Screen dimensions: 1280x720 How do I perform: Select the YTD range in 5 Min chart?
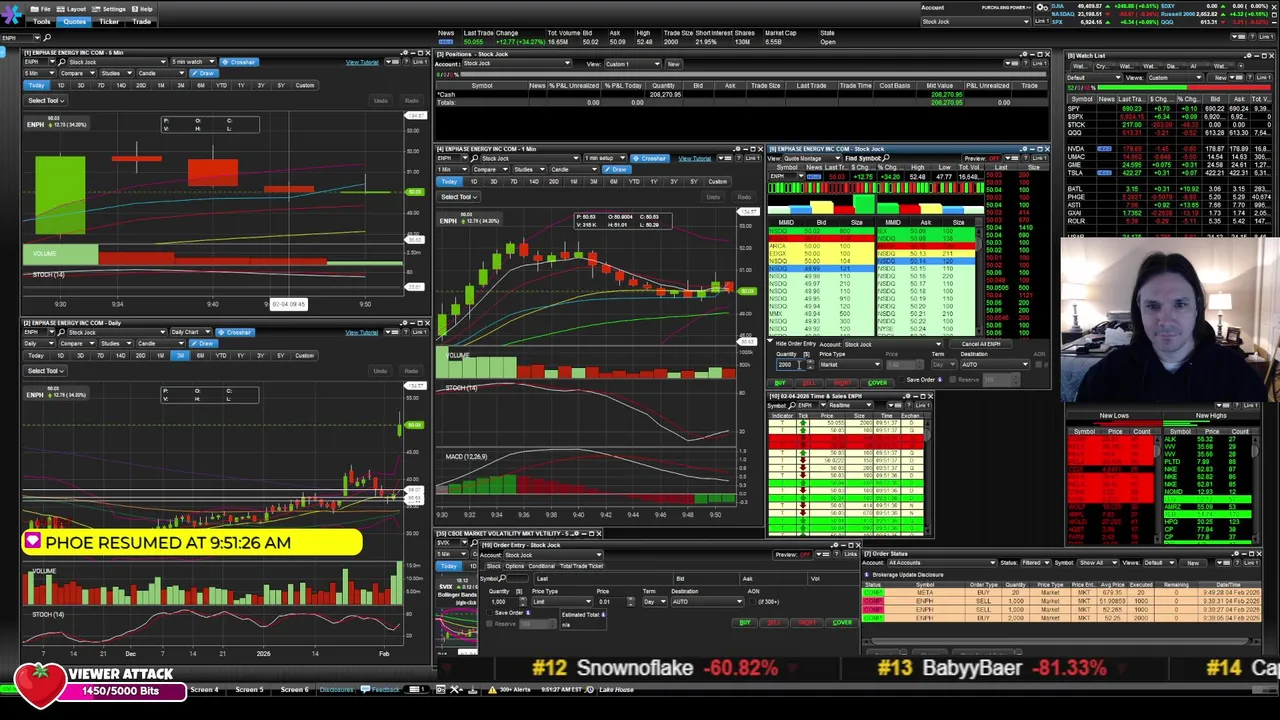pos(221,85)
